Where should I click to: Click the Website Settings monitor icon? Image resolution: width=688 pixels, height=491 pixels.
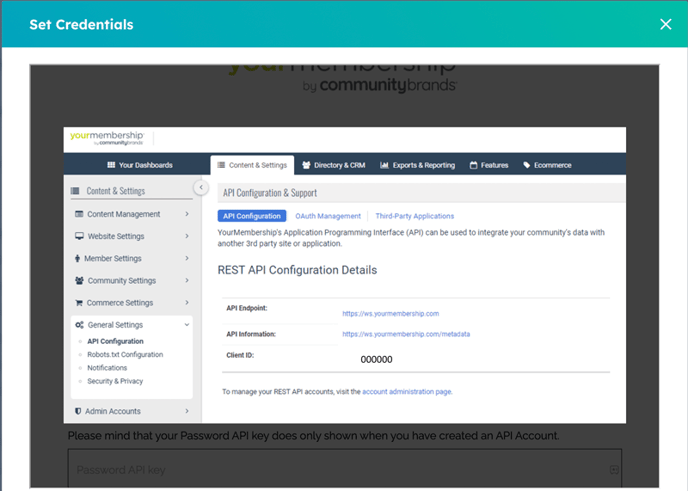pos(79,236)
